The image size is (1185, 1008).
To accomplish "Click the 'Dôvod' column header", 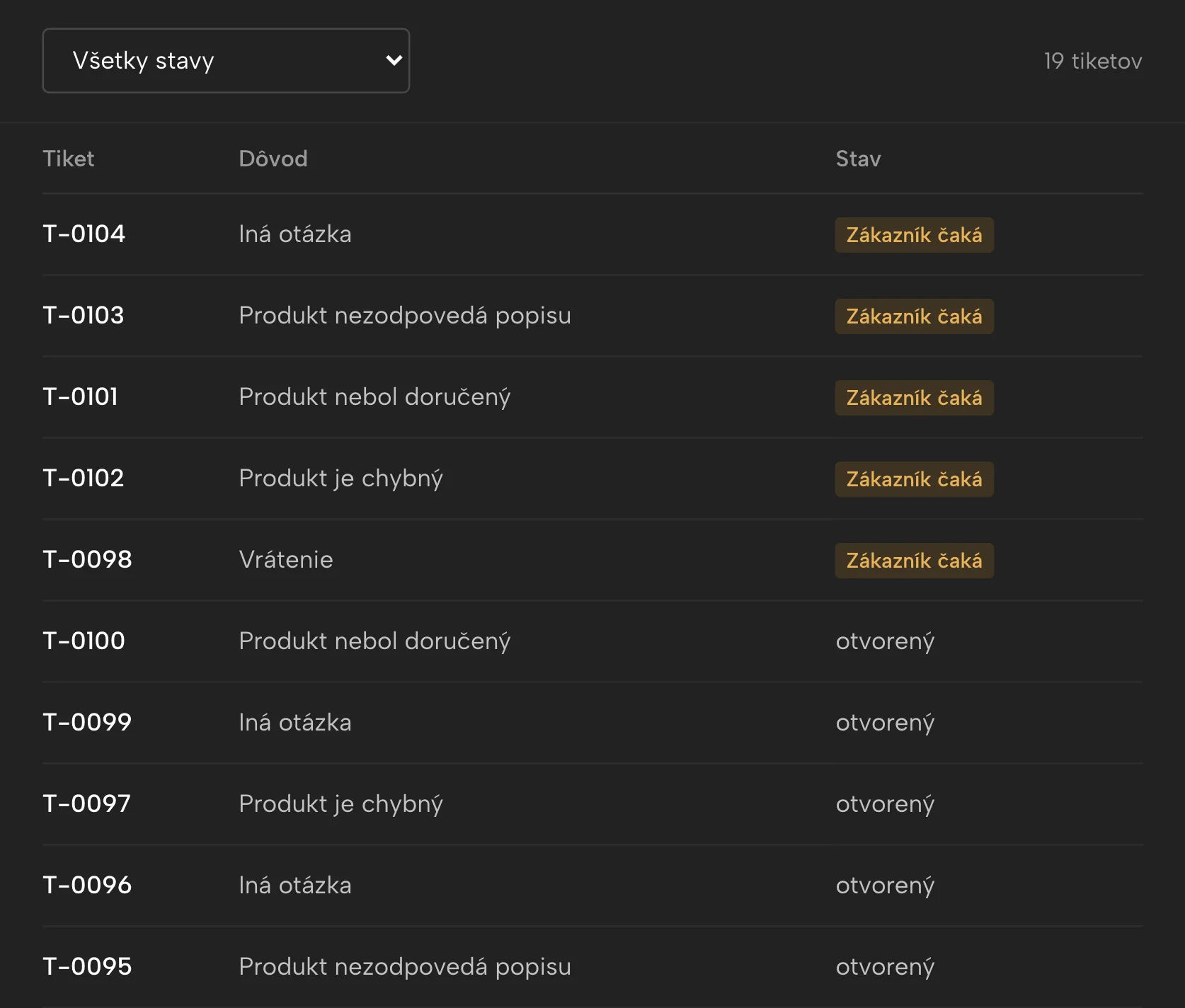I will (273, 159).
